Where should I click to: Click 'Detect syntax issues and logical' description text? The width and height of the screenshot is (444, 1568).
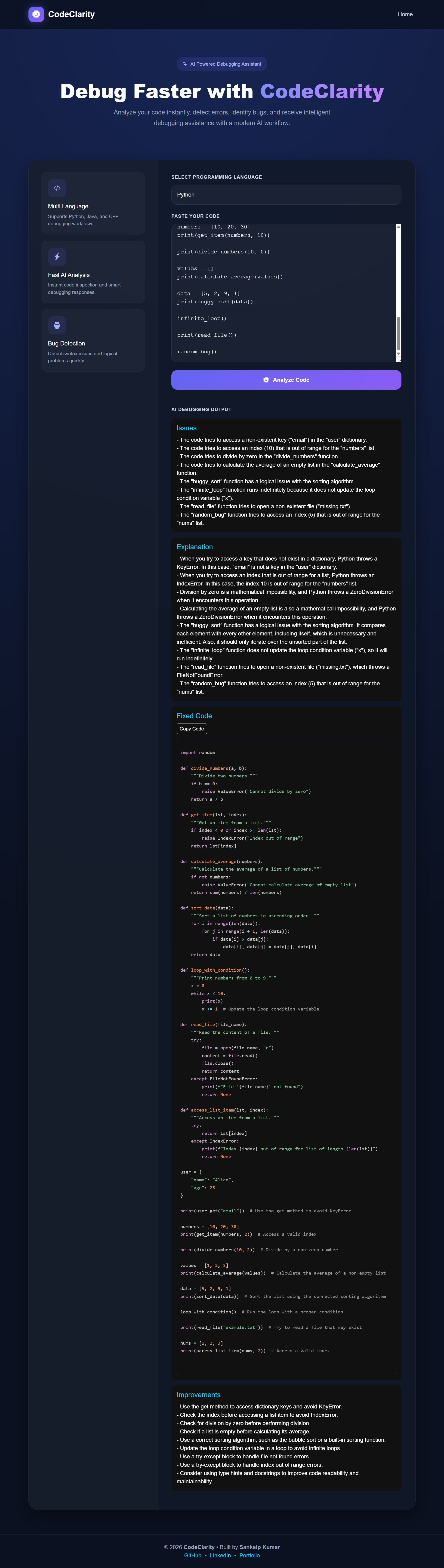(83, 353)
